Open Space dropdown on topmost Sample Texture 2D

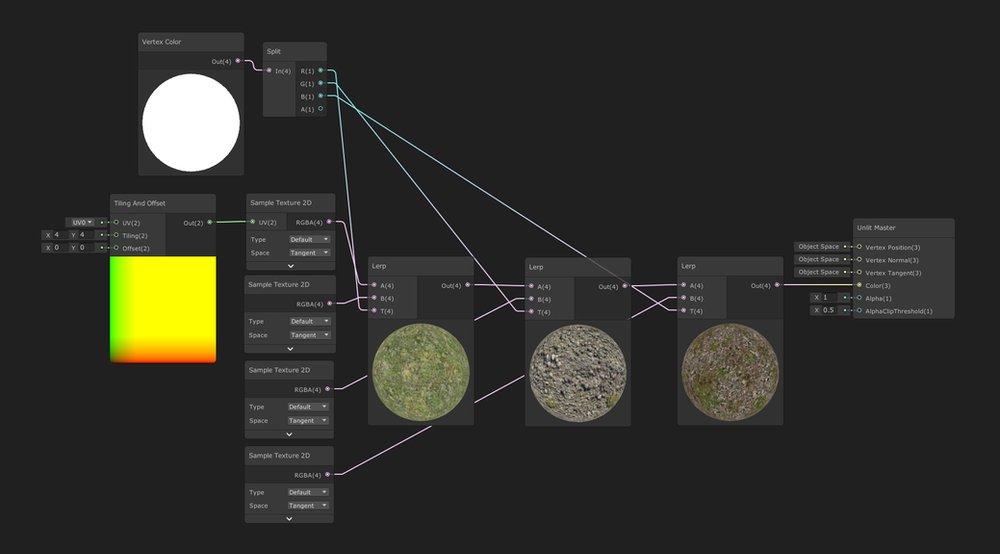tap(309, 252)
